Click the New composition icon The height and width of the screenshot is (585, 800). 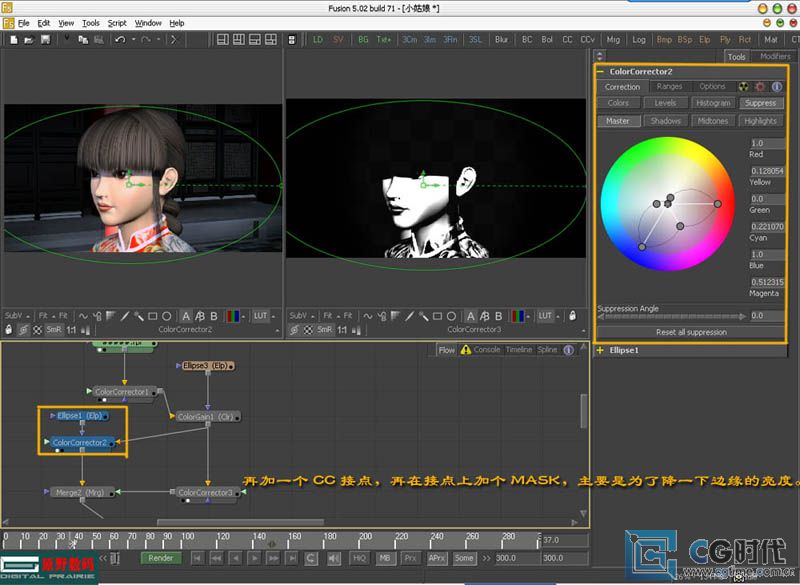tap(14, 40)
